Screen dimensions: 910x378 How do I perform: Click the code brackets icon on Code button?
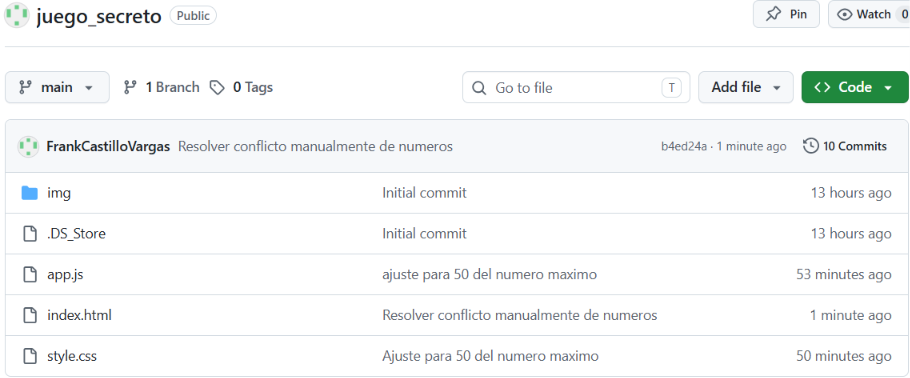click(822, 87)
